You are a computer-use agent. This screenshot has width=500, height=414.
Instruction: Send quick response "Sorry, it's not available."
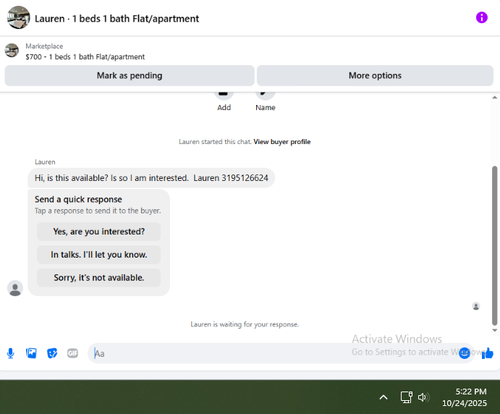(99, 278)
